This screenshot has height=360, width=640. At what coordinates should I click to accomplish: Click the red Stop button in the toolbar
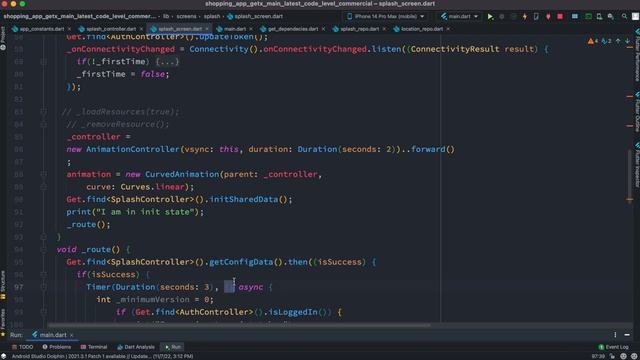pos(560,16)
